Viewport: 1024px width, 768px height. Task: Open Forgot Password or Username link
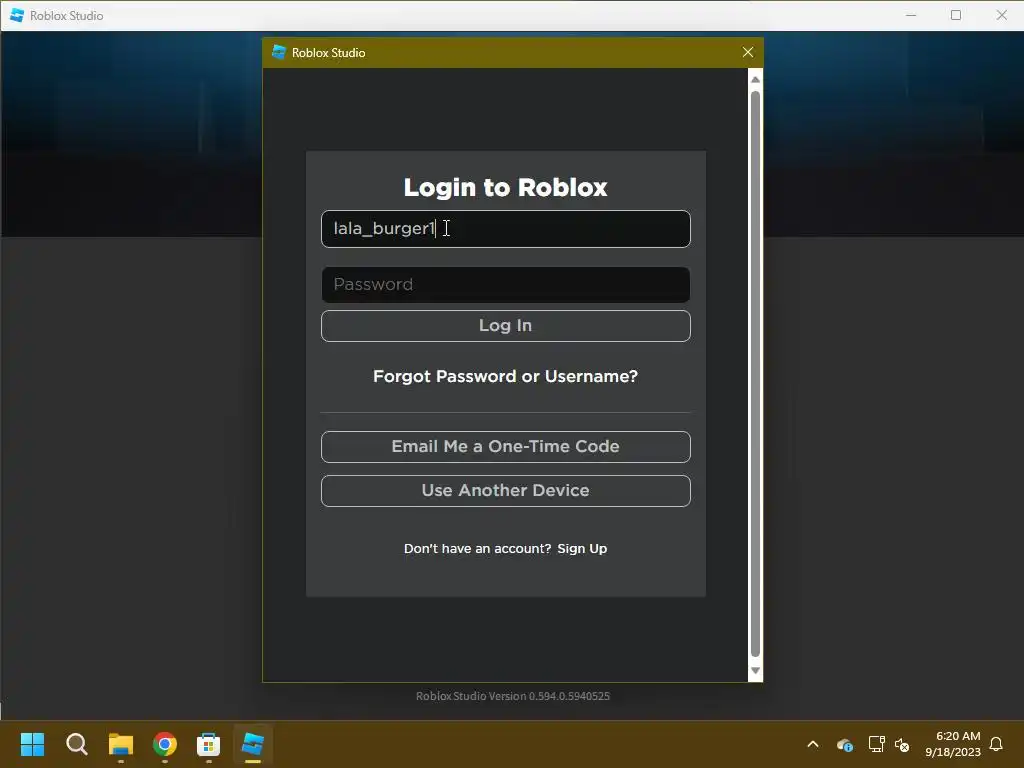pyautogui.click(x=505, y=376)
